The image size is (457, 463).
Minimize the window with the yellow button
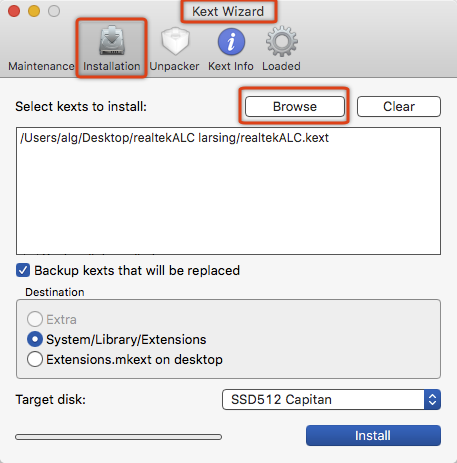[34, 11]
